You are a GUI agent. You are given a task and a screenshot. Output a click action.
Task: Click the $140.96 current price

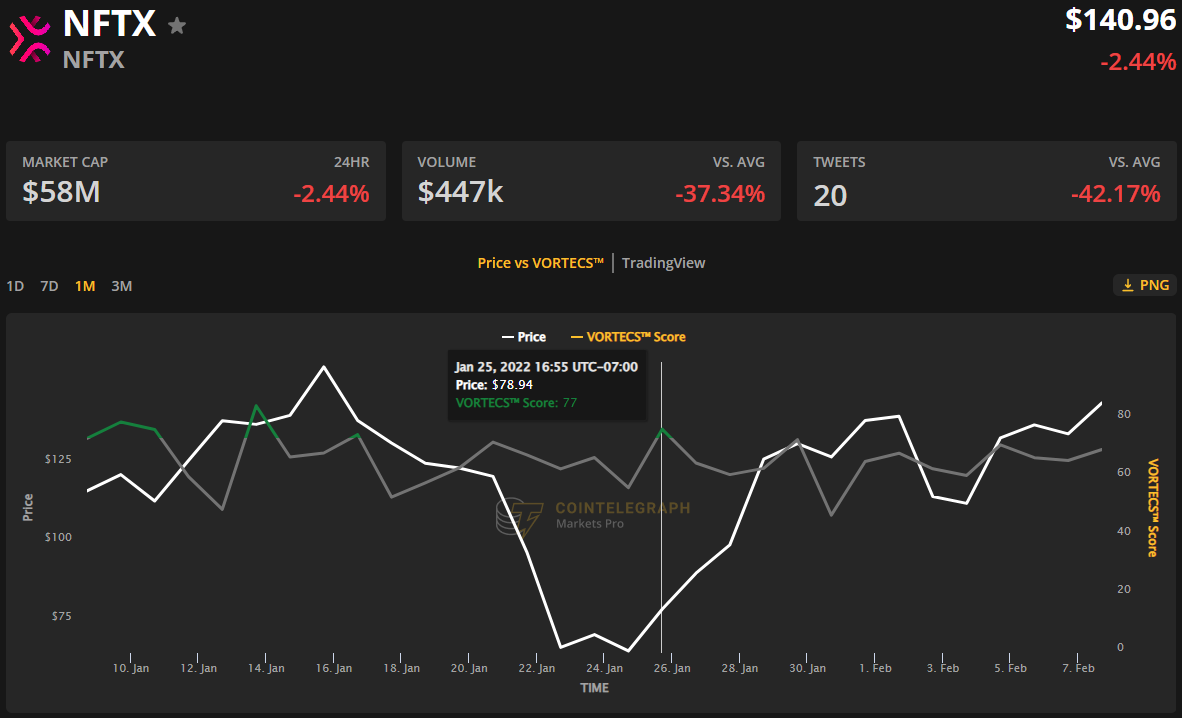1120,20
